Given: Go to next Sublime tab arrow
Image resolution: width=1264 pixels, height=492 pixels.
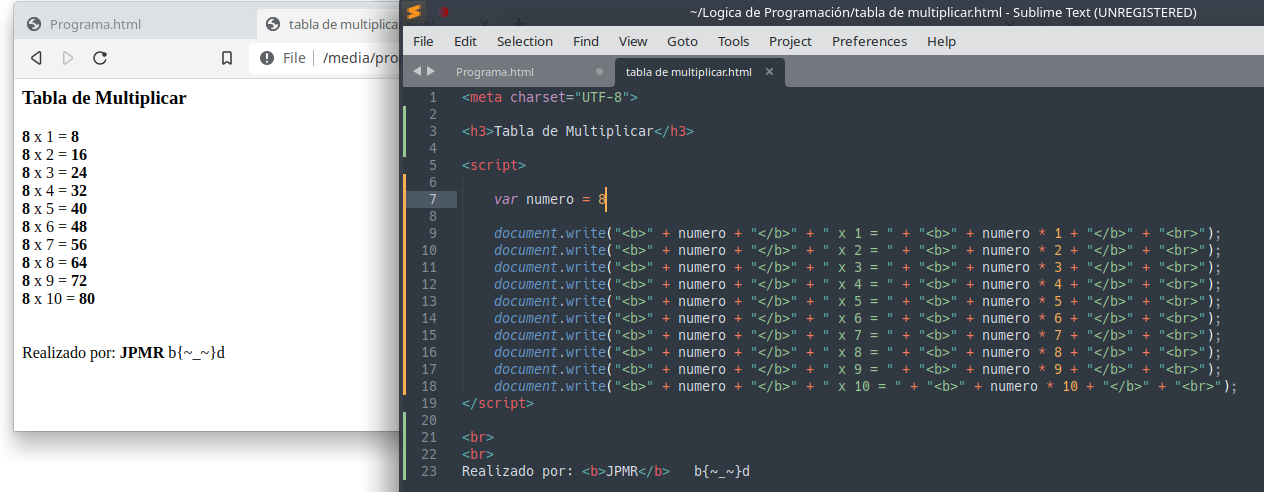Looking at the screenshot, I should (x=431, y=71).
